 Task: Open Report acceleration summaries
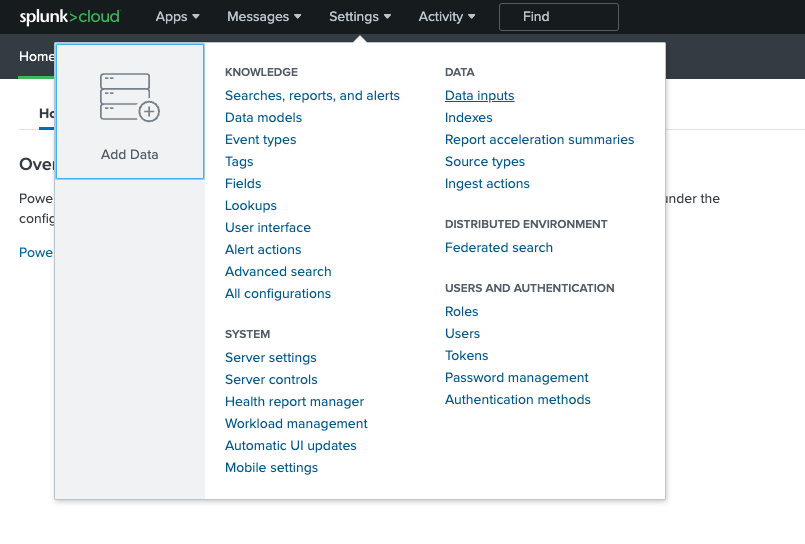point(539,140)
